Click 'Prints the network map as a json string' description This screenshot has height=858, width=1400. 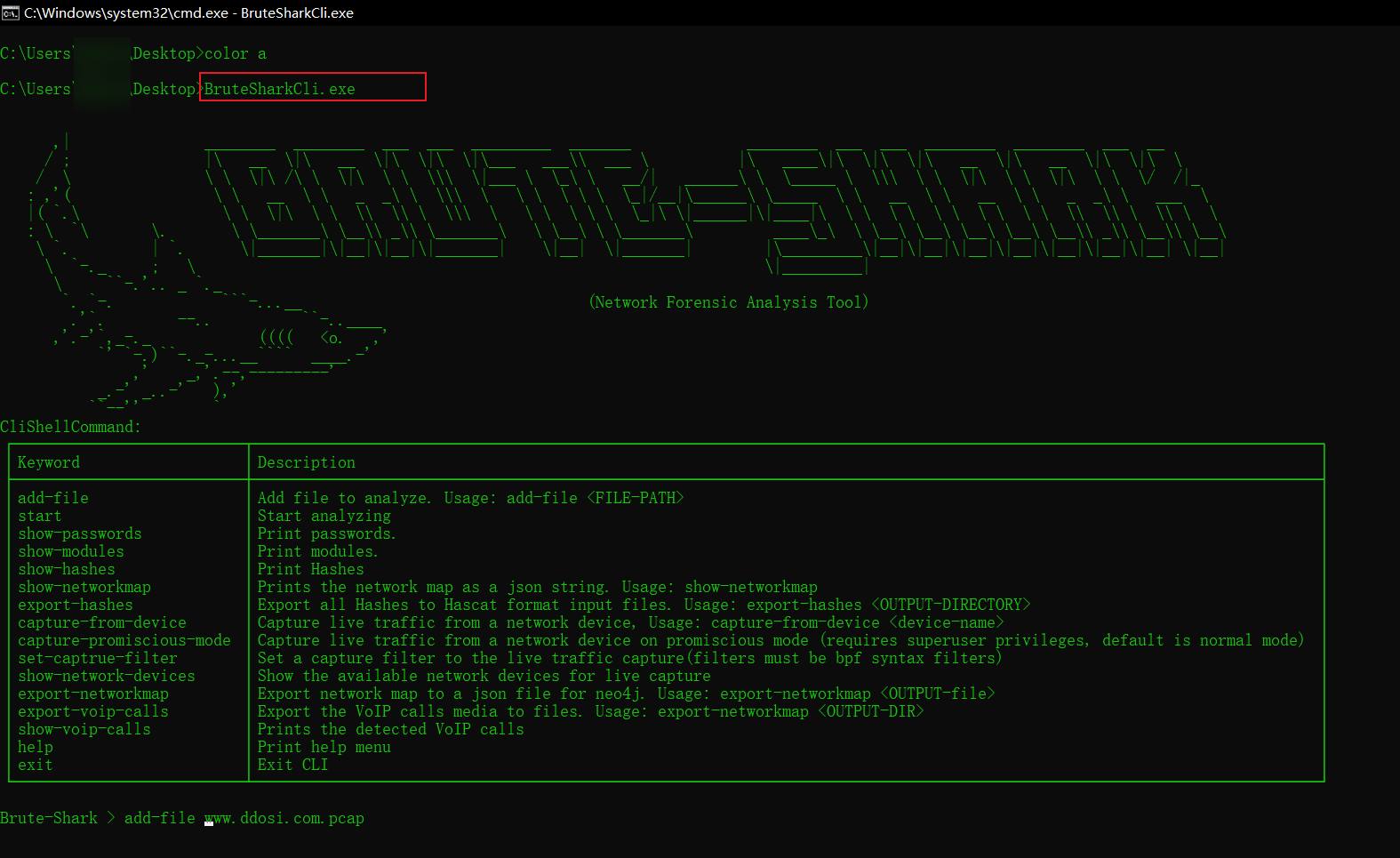pyautogui.click(x=538, y=587)
